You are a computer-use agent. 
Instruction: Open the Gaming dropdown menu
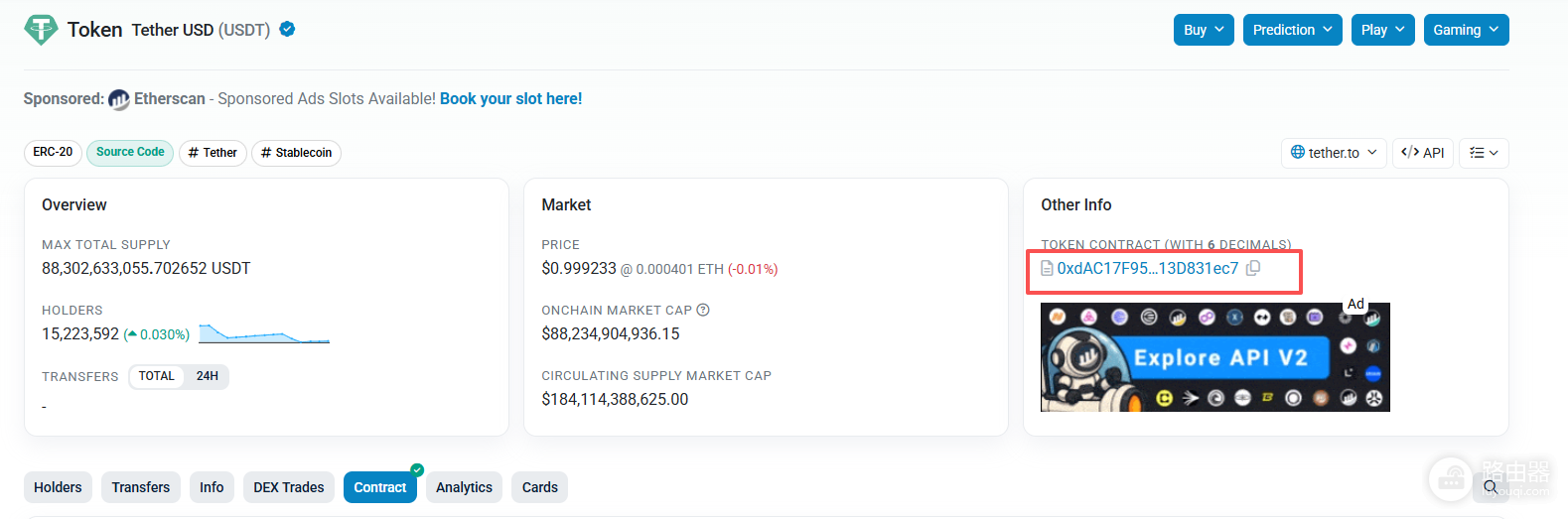click(1466, 30)
